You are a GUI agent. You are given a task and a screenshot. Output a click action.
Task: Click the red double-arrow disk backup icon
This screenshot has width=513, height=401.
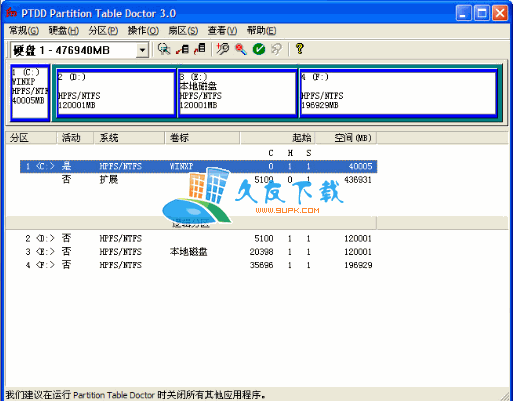182,49
